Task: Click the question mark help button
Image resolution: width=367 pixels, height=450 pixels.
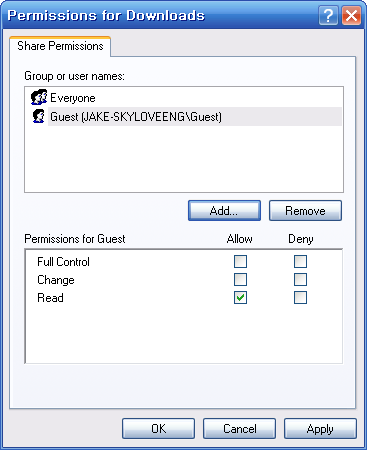Action: pyautogui.click(x=328, y=16)
